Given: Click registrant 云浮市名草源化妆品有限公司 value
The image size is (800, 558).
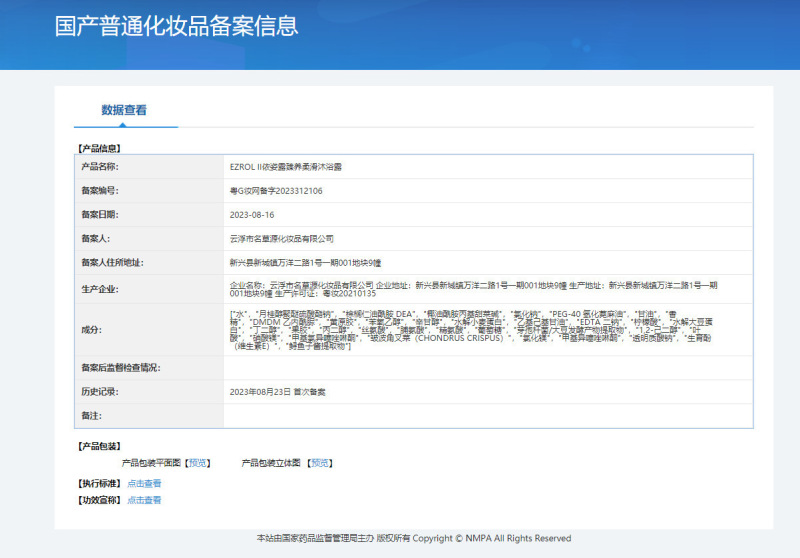Looking at the screenshot, I should (x=282, y=239).
